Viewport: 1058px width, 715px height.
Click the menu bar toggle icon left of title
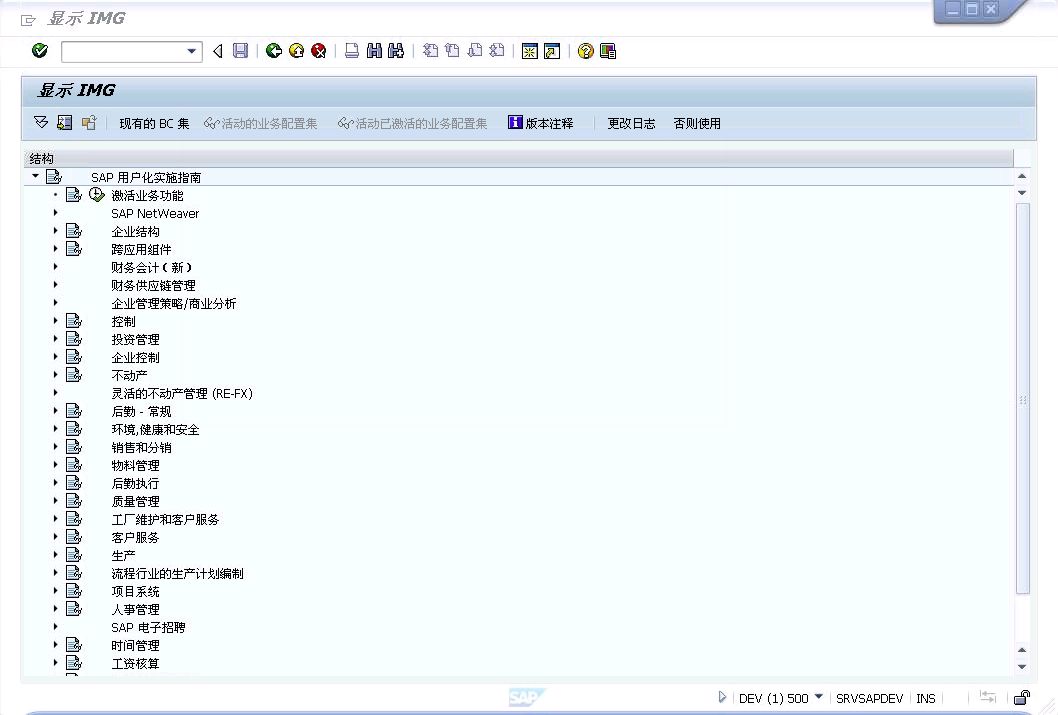coord(28,20)
